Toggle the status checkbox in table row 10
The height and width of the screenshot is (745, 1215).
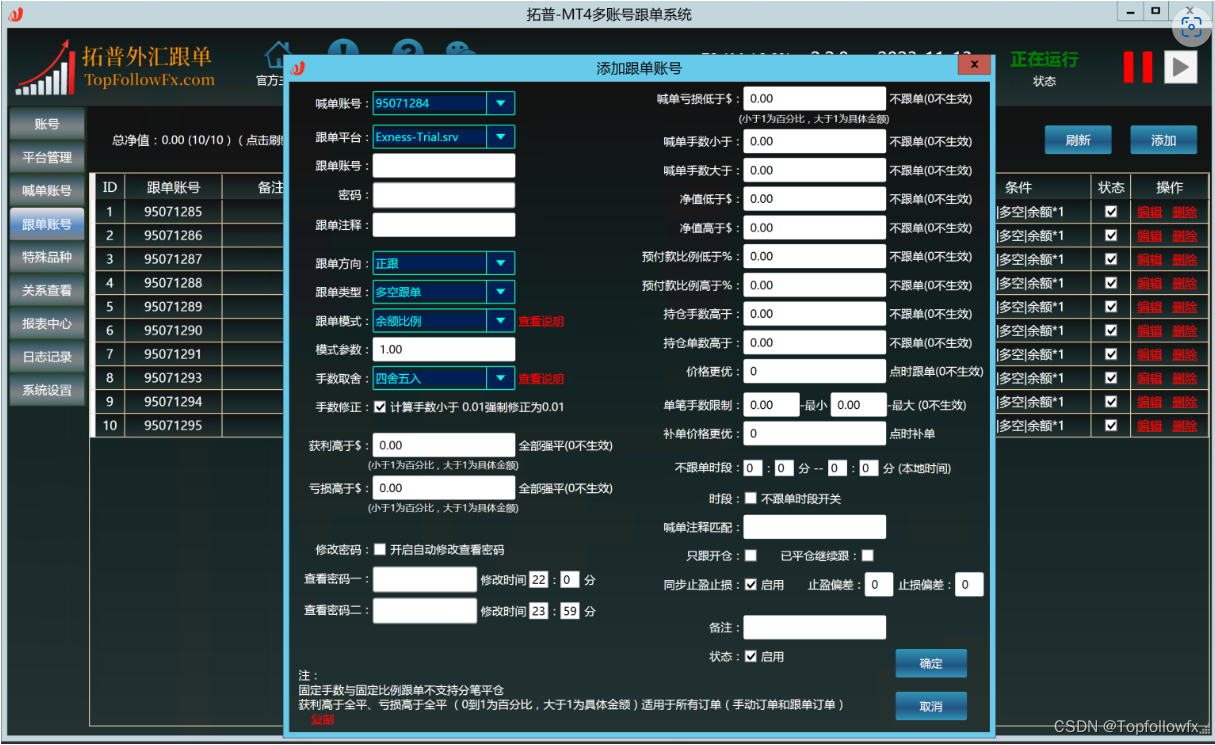(x=1110, y=425)
